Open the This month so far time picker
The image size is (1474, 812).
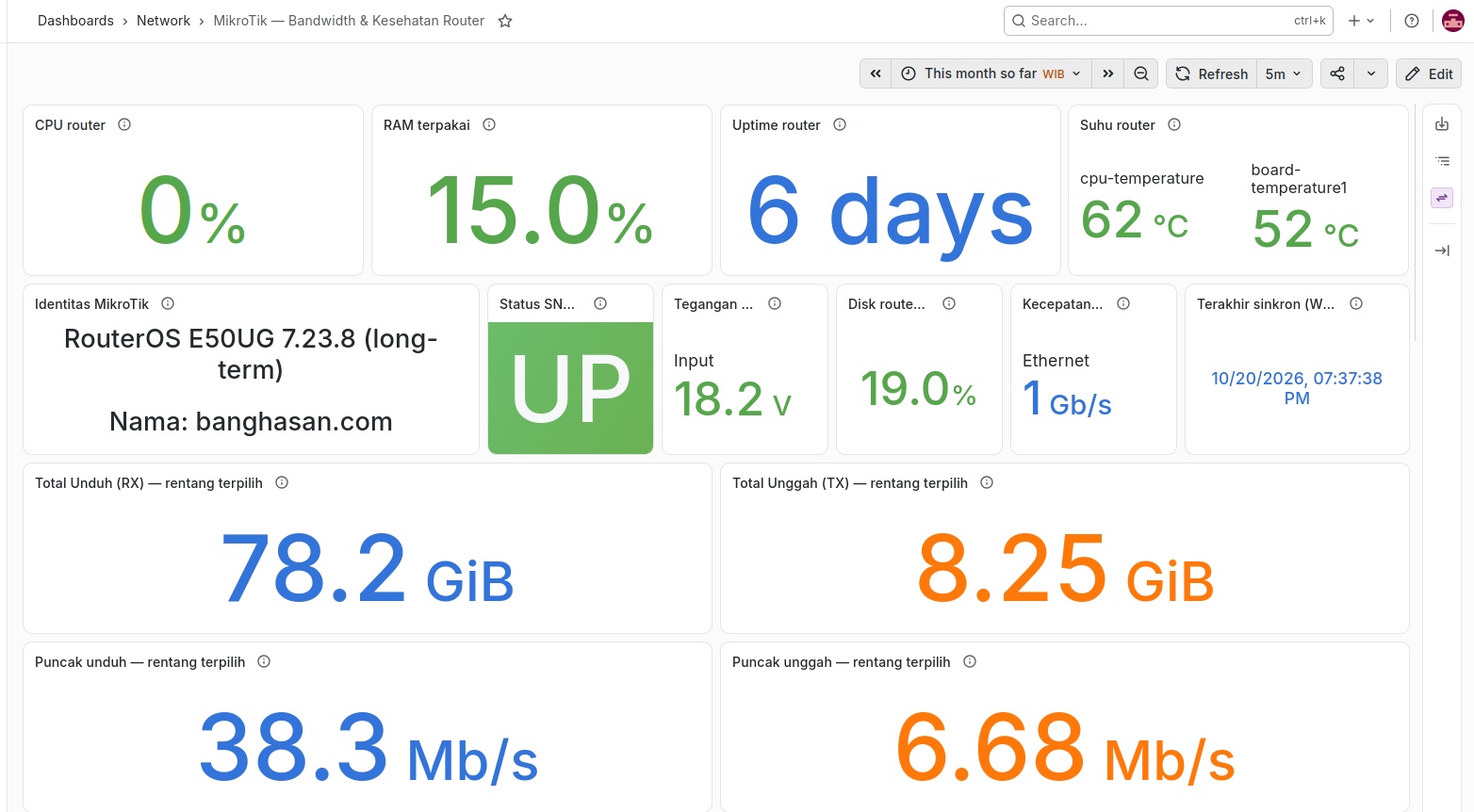coord(991,73)
